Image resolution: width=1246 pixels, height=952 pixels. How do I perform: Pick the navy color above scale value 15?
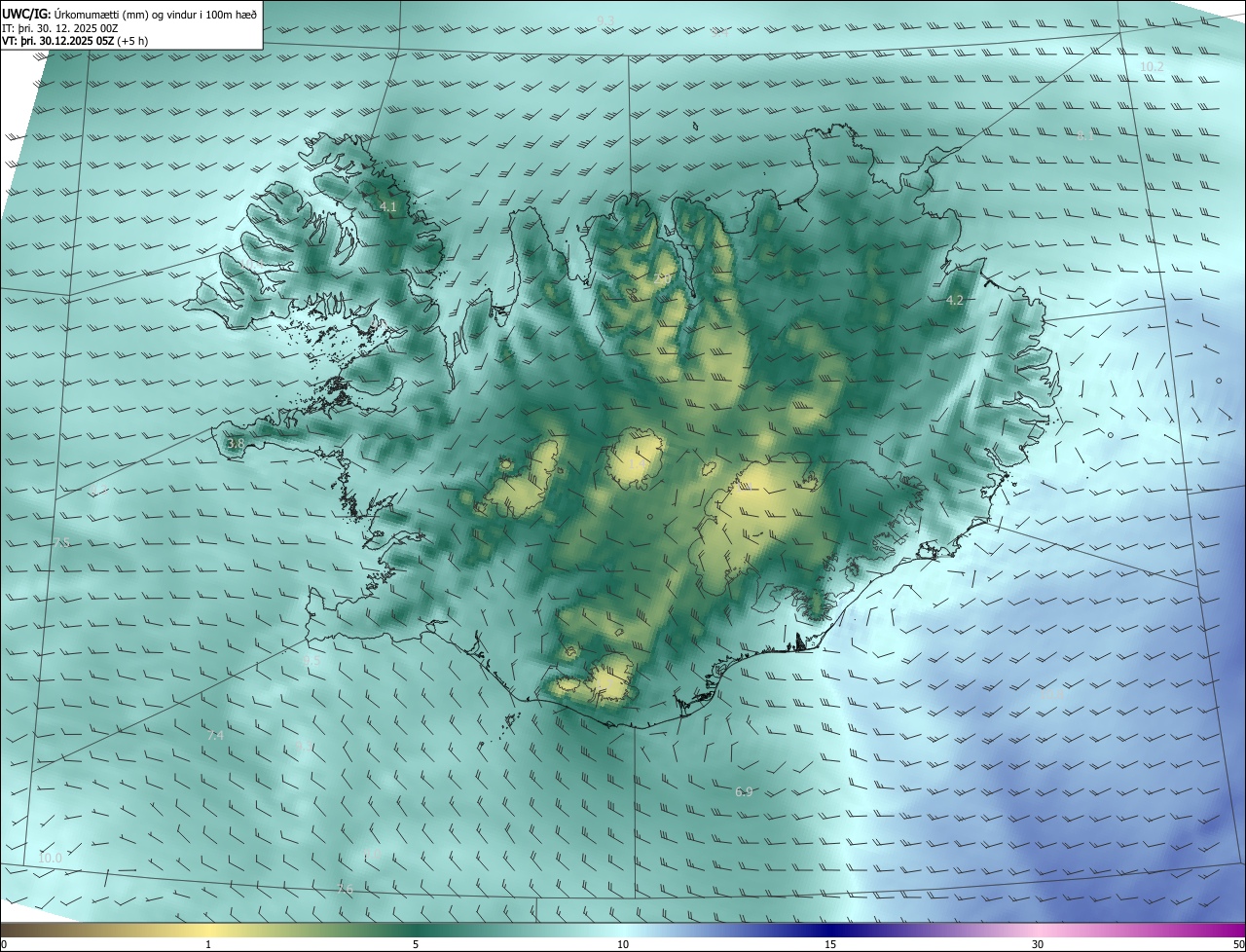click(x=830, y=931)
